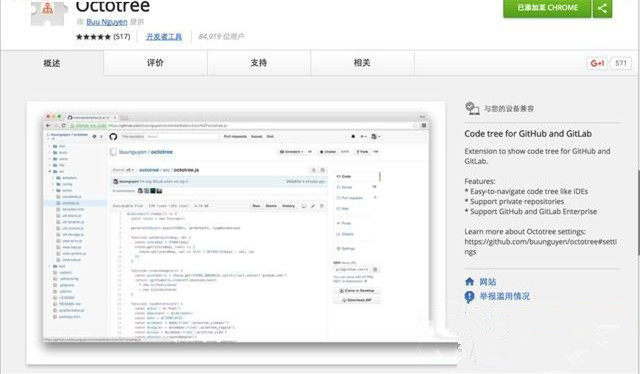Click the device compatibility checkmark icon

pos(472,108)
